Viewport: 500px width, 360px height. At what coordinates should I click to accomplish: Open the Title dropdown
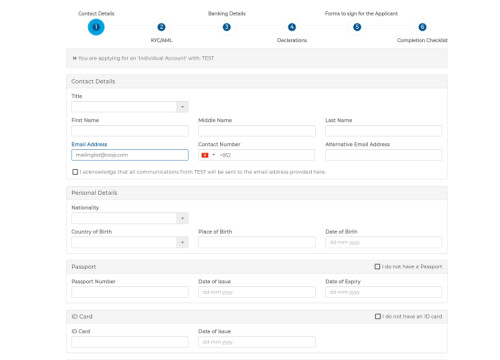point(130,107)
